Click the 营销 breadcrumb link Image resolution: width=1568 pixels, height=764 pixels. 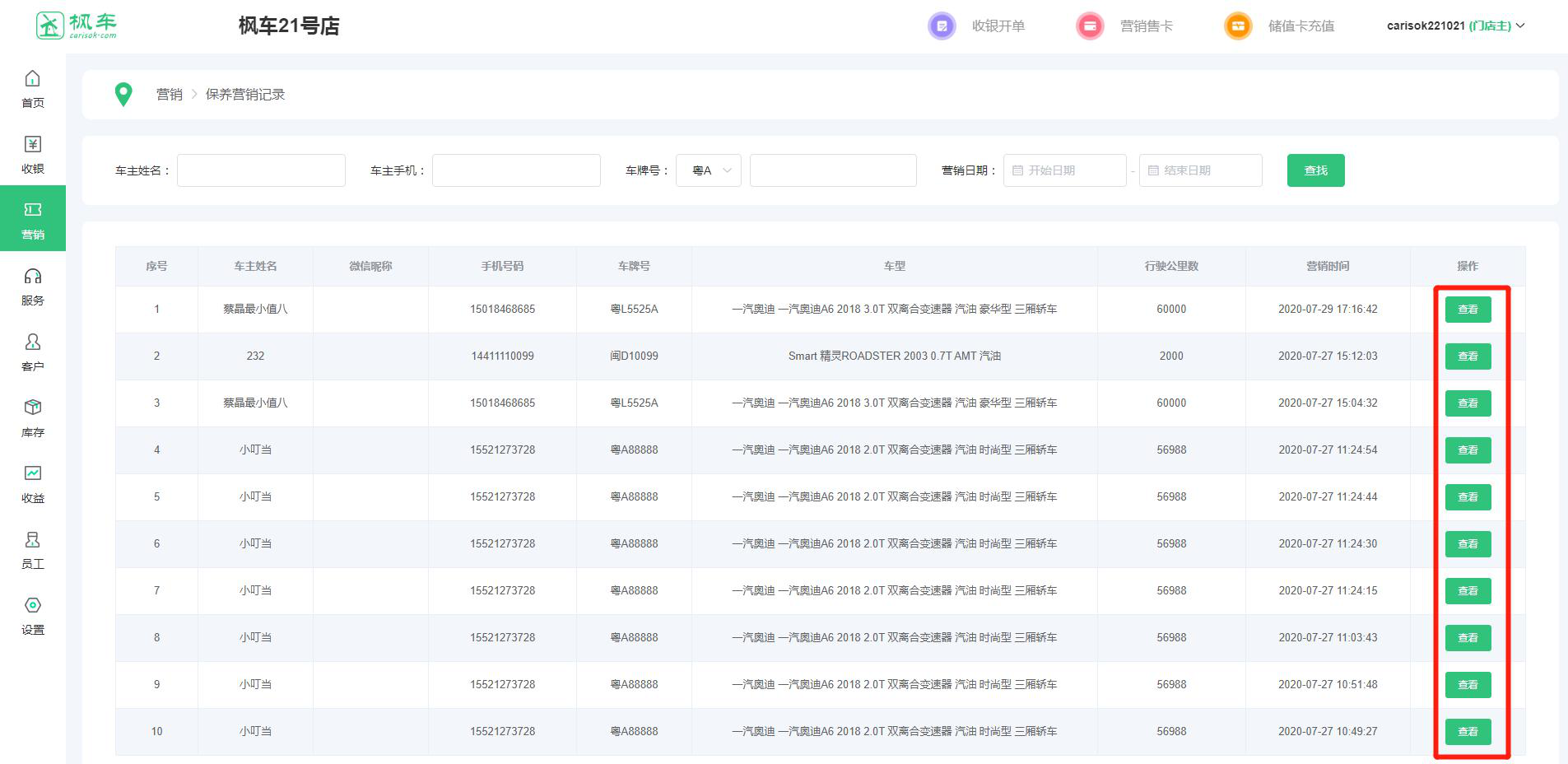[x=170, y=95]
